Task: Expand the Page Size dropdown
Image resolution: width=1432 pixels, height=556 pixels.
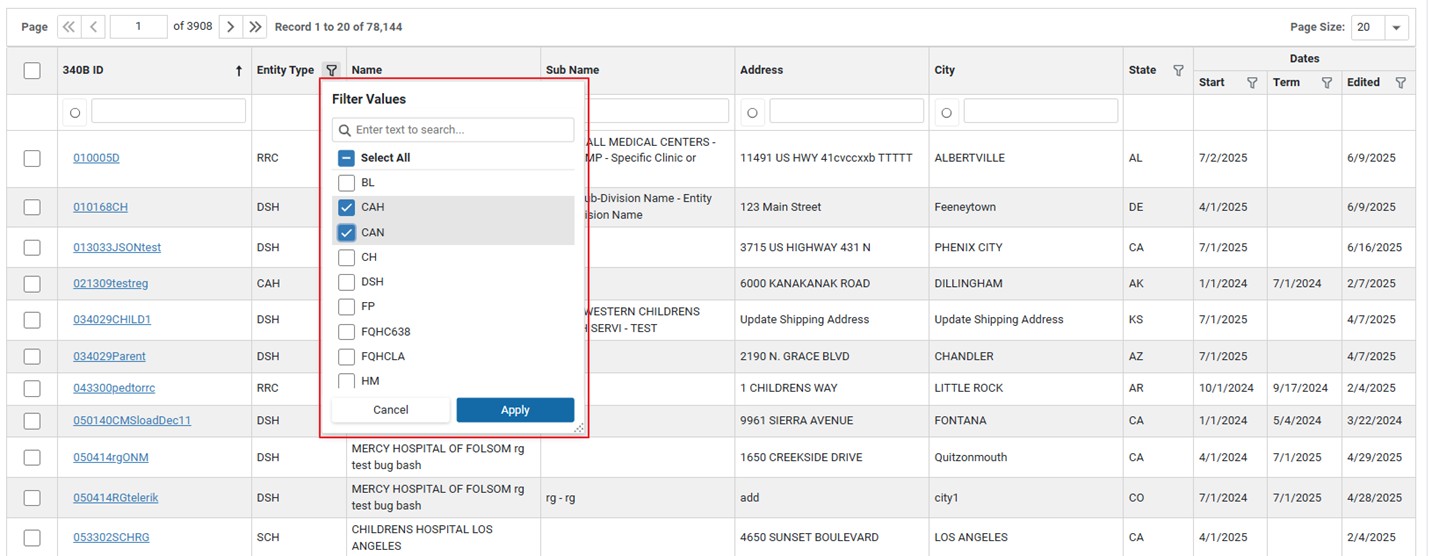Action: coord(1396,28)
